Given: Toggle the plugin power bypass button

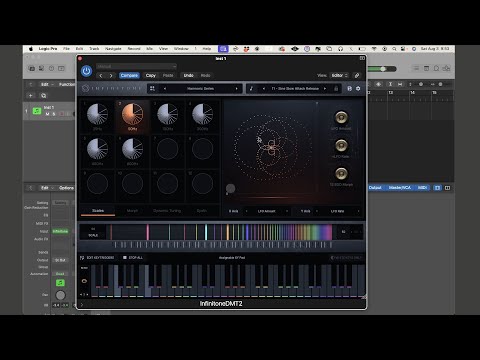Looking at the screenshot, I should coord(86,71).
